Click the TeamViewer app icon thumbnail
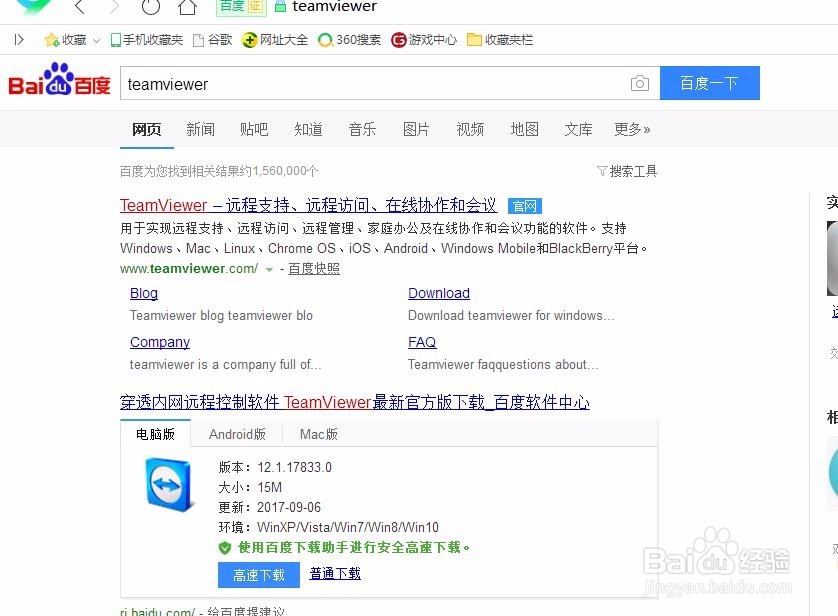Screen dimensions: 838x616 pyautogui.click(x=165, y=484)
